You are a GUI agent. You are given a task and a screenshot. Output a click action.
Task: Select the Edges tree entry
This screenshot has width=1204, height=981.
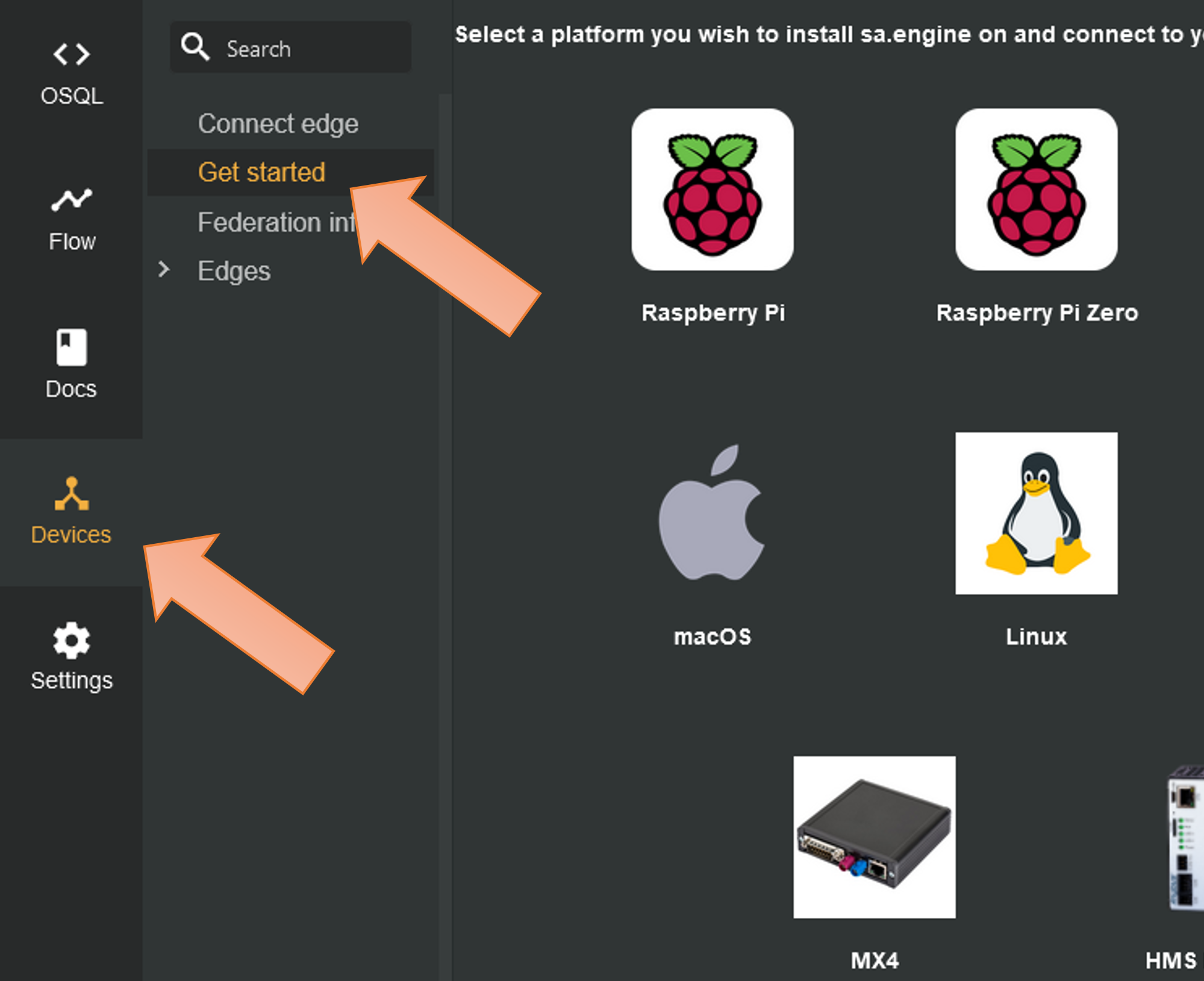234,271
